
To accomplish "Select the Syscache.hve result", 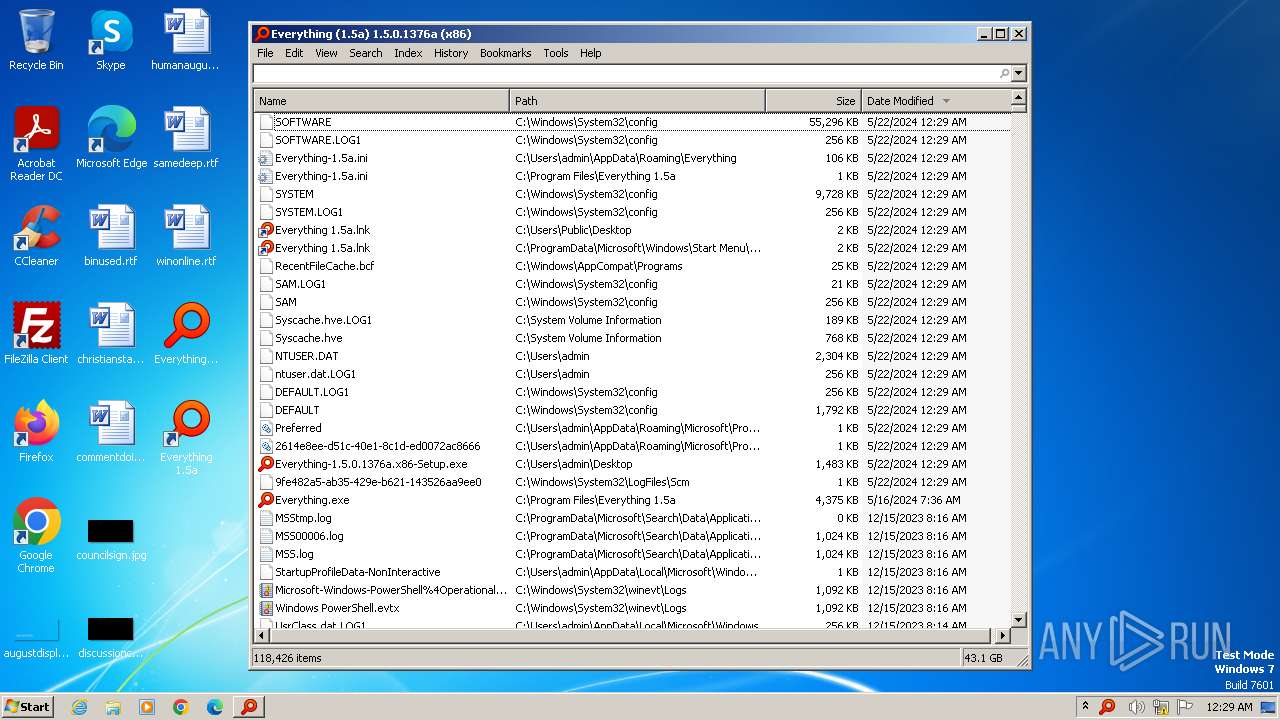I will (x=632, y=338).
